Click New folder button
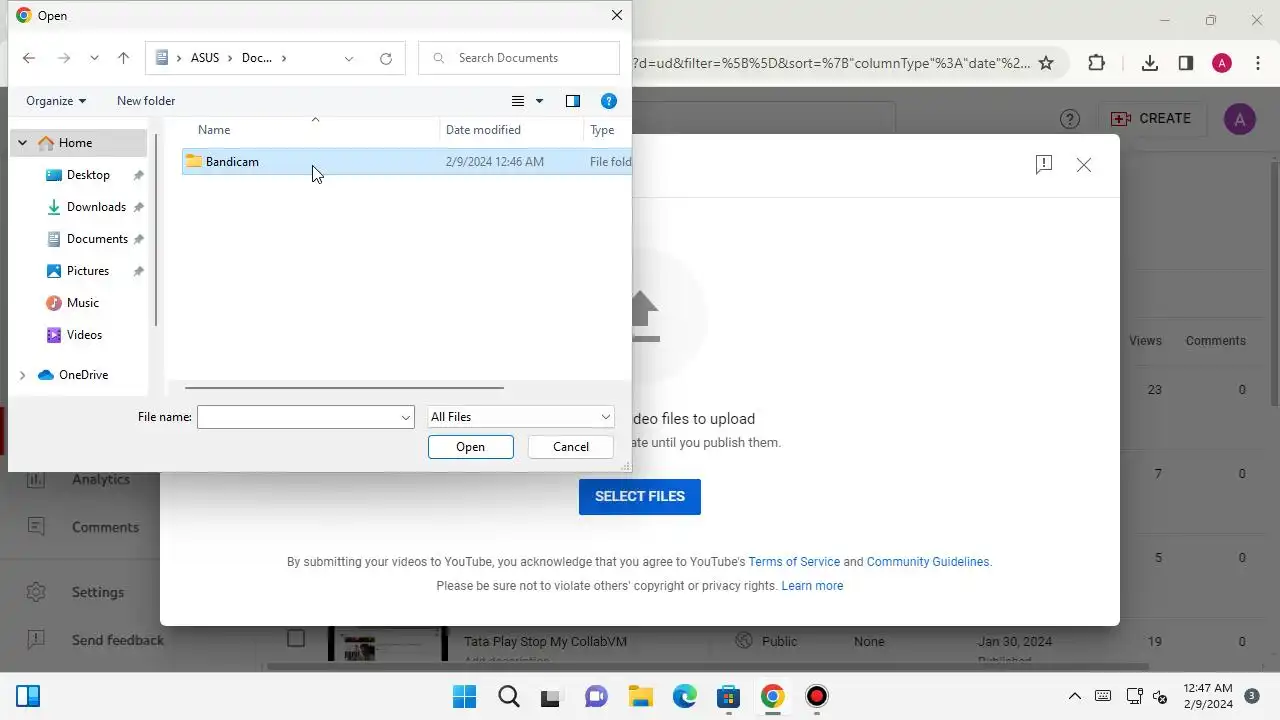This screenshot has width=1280, height=720. pos(146,101)
